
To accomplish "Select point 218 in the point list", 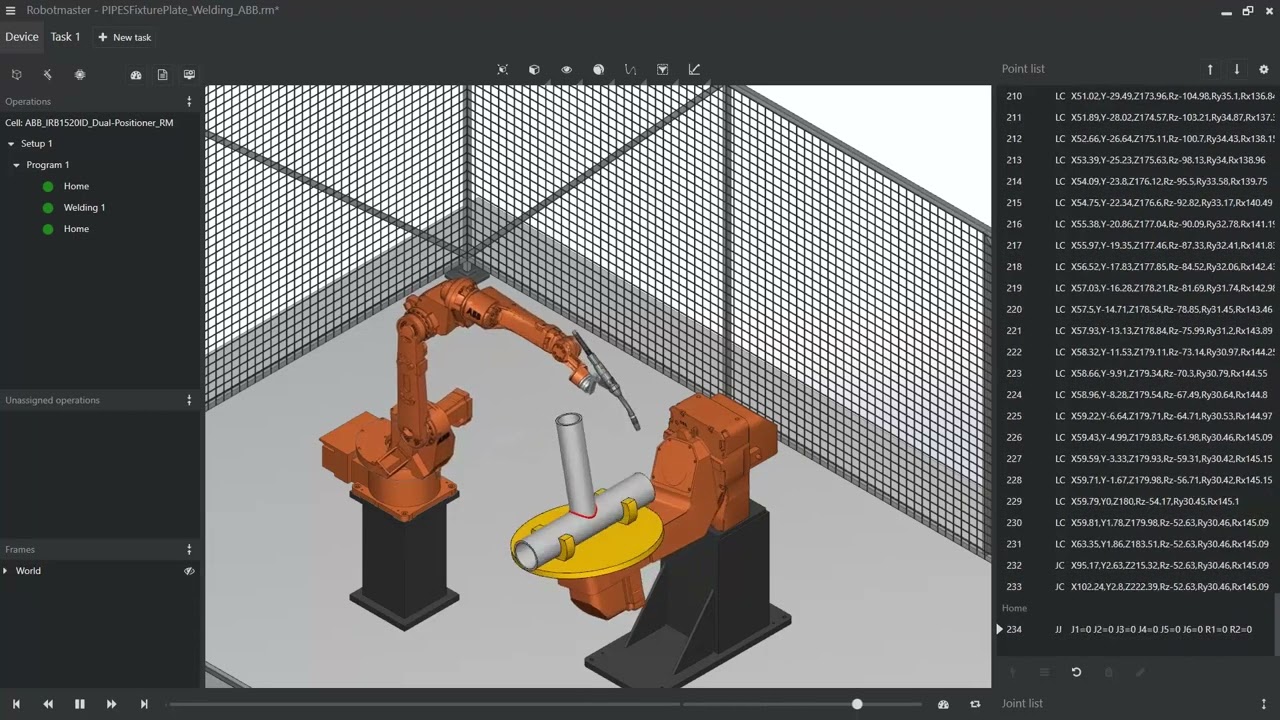I will pyautogui.click(x=1136, y=267).
